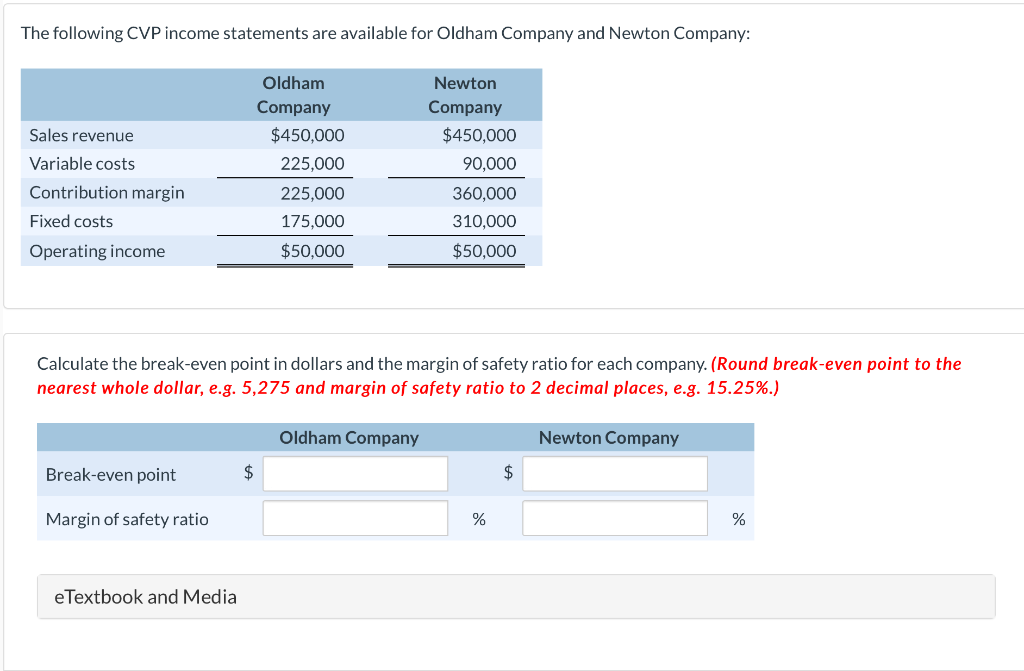Image resolution: width=1024 pixels, height=671 pixels.
Task: Select Oldham's operating income $50,000 cell
Action: pyautogui.click(x=312, y=251)
